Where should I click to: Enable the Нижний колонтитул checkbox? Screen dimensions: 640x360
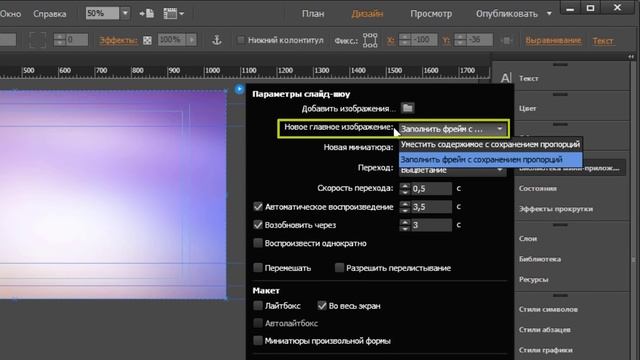tap(241, 40)
